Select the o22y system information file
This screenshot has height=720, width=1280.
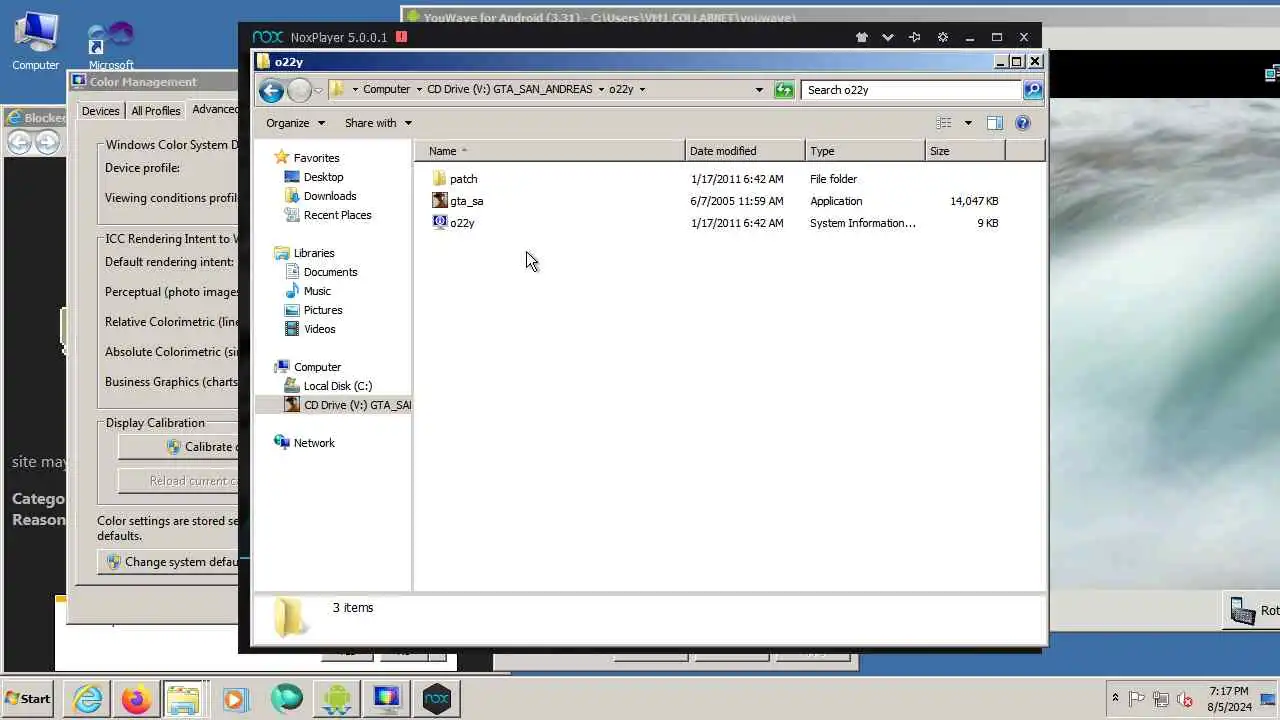coord(462,223)
